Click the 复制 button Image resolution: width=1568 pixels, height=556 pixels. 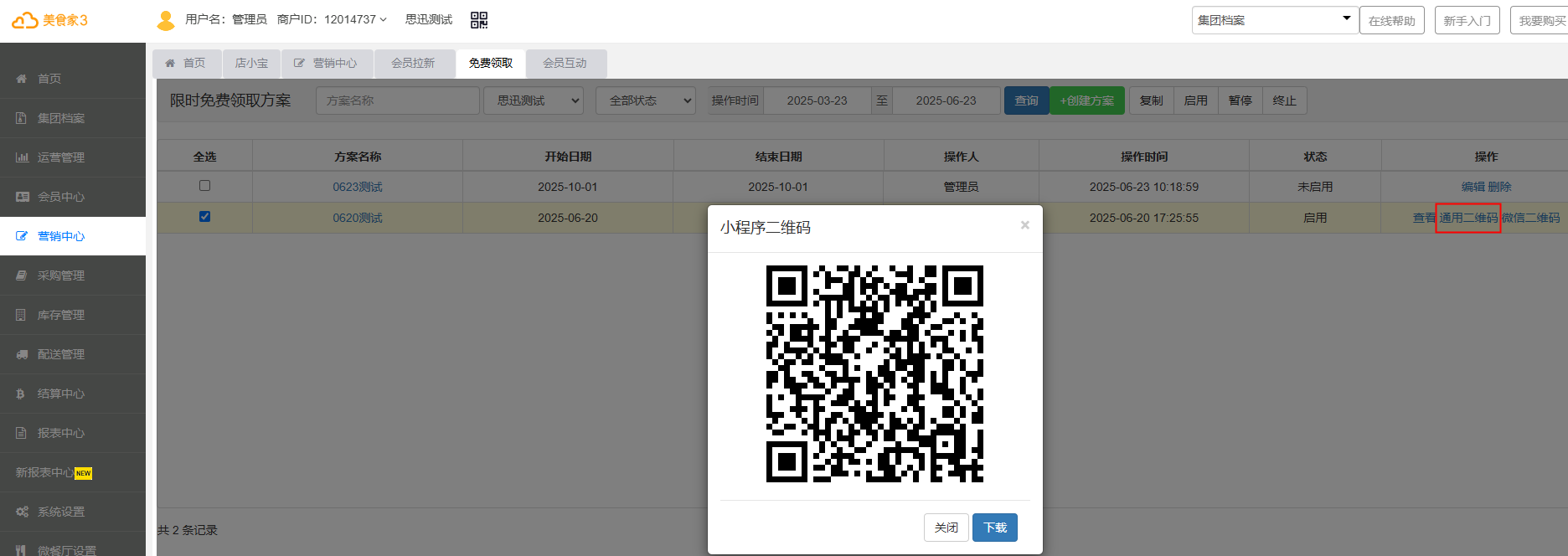coord(1152,100)
